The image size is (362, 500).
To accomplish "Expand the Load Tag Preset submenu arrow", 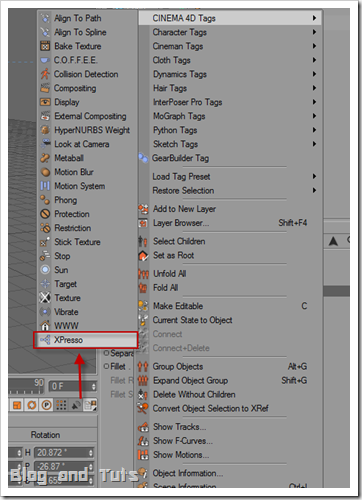I will coord(314,176).
